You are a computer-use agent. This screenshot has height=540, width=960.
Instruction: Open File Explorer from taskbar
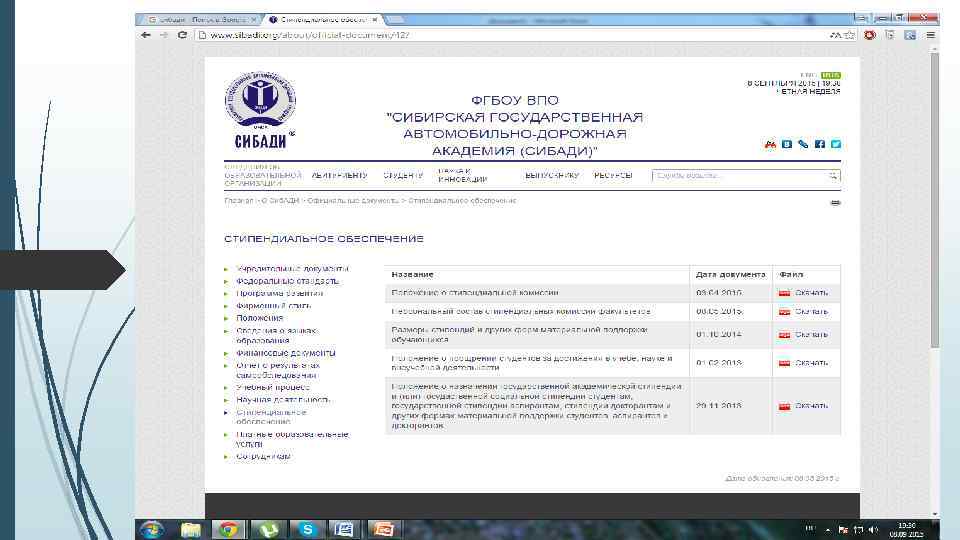190,530
